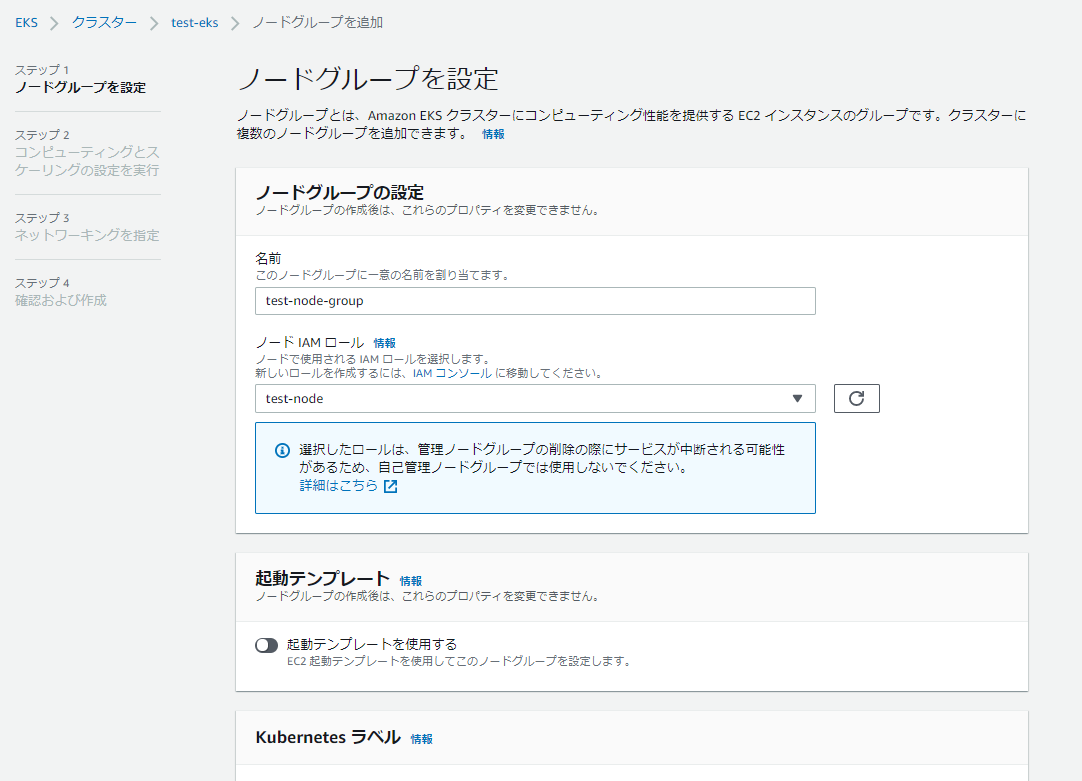This screenshot has height=781, width=1082.
Task: Click the dropdown arrow on test-node selector
Action: pos(797,398)
